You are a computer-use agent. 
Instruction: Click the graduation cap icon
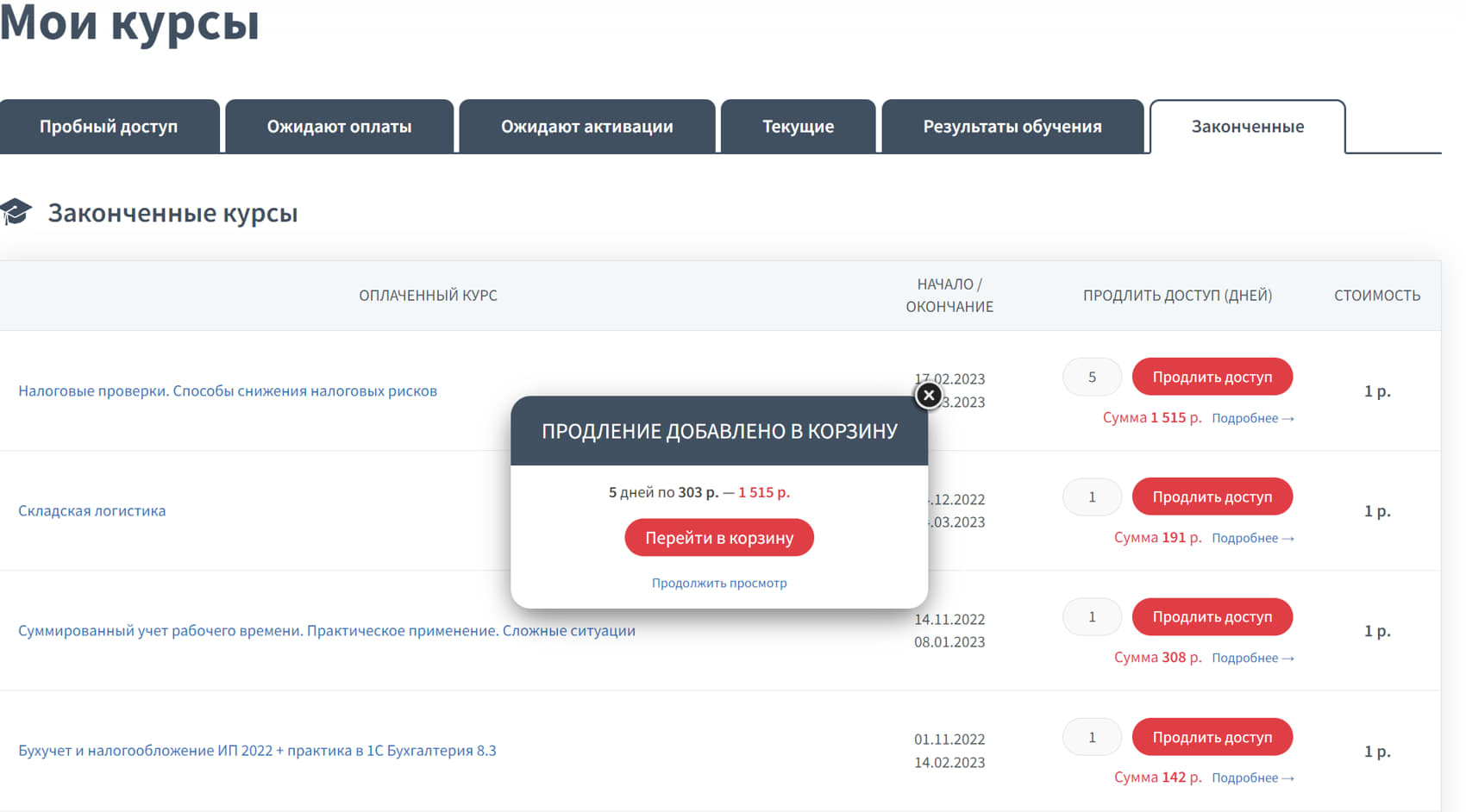coord(16,212)
